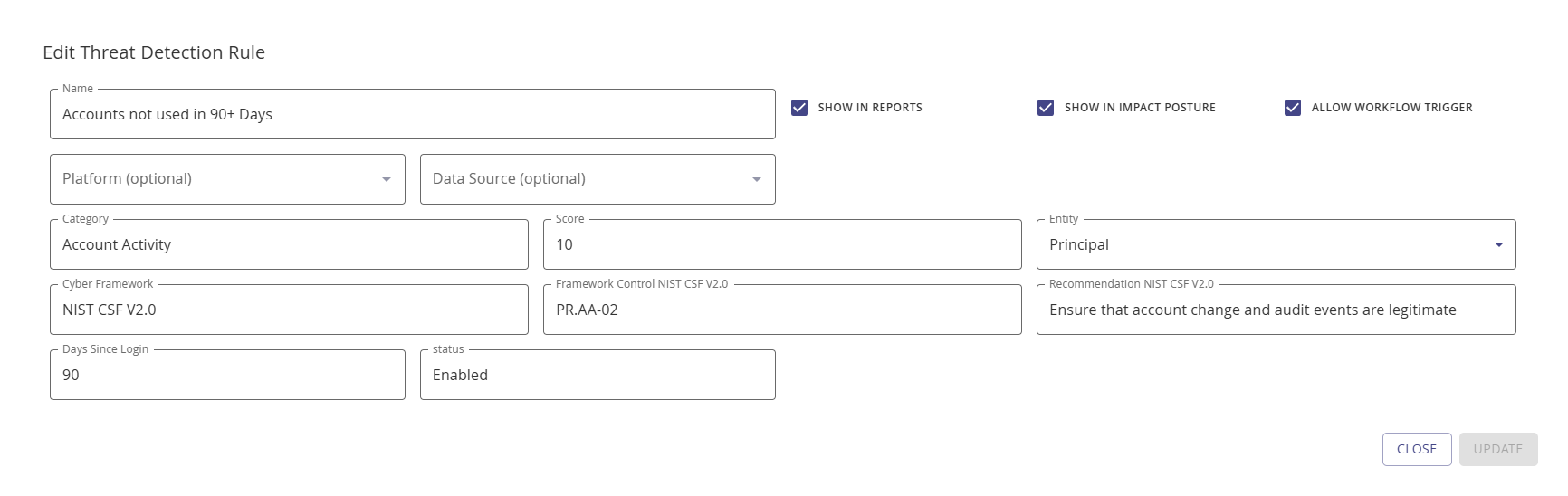Uncheck Show In Impact Posture
This screenshot has height=496, width=1568.
1046,108
